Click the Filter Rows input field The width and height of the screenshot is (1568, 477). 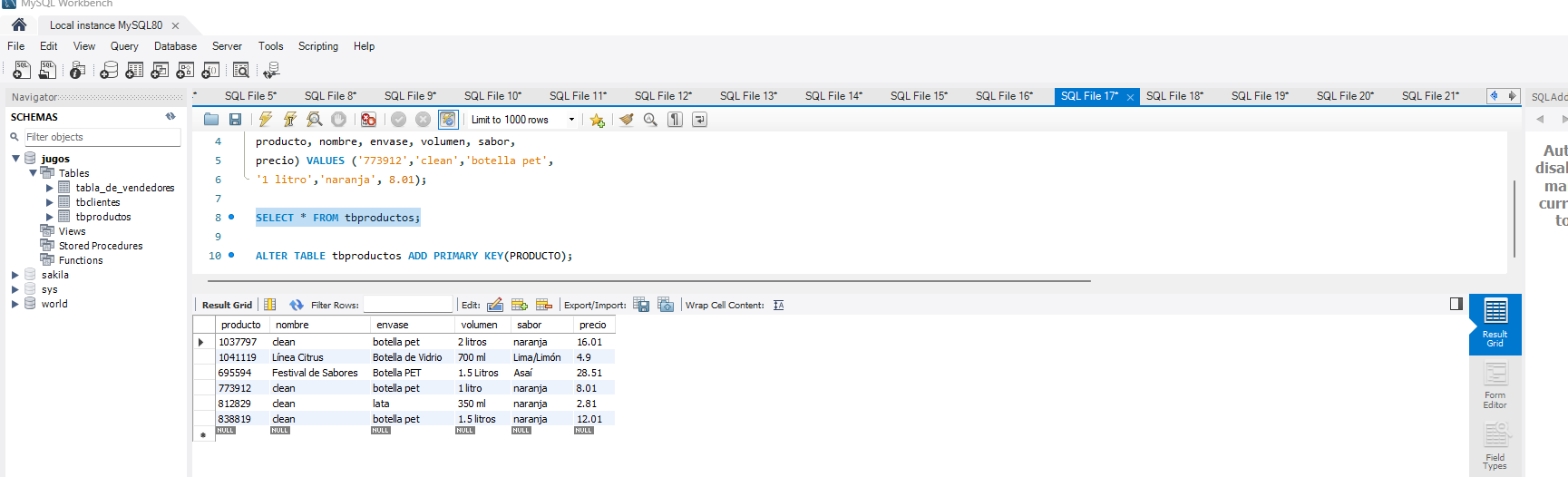point(408,305)
